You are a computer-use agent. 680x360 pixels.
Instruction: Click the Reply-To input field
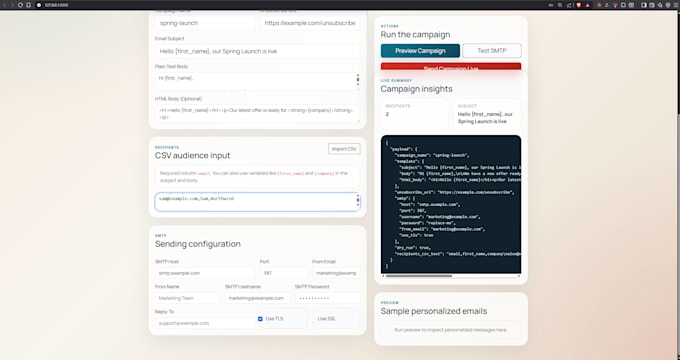click(x=205, y=323)
